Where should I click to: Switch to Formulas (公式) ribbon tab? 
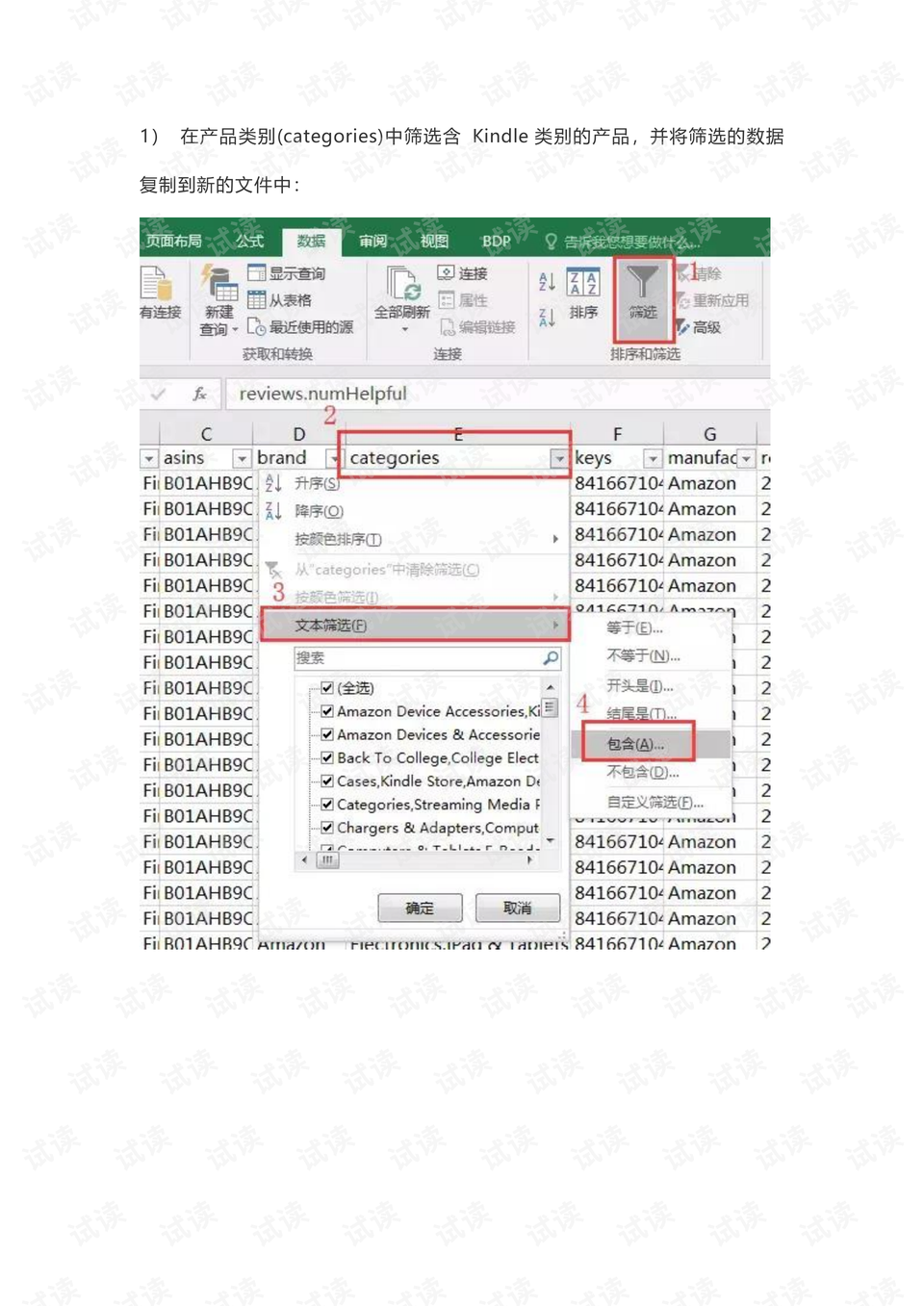point(250,242)
